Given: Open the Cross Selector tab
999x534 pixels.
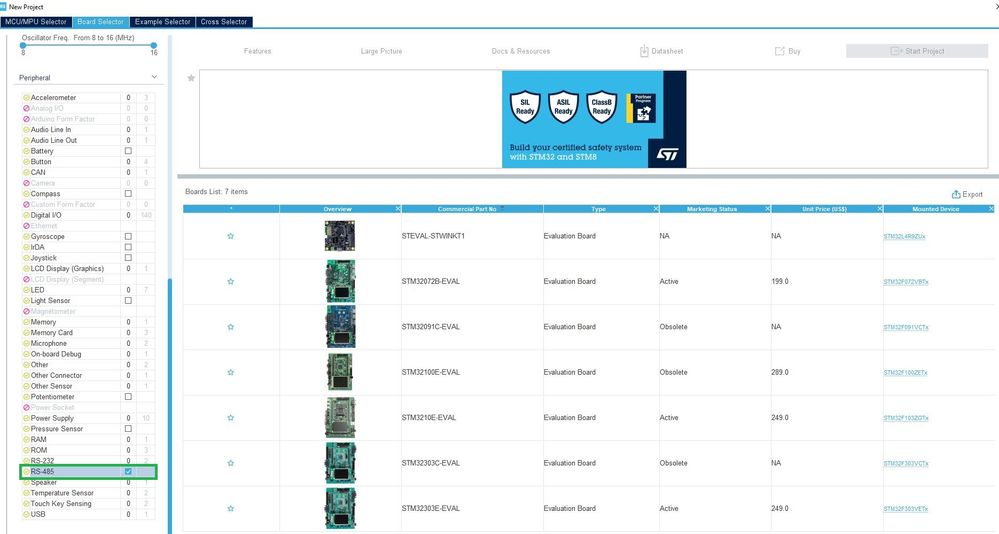Looking at the screenshot, I should point(224,22).
